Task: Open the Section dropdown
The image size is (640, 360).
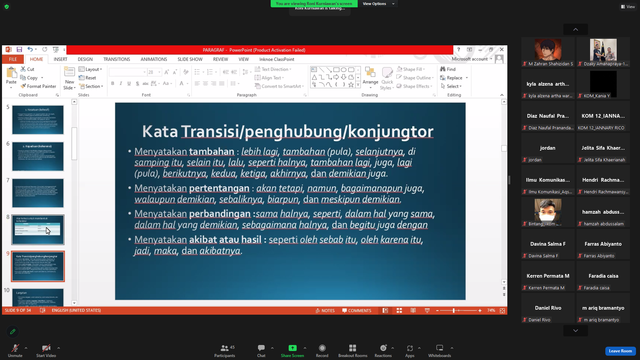Action: point(91,86)
